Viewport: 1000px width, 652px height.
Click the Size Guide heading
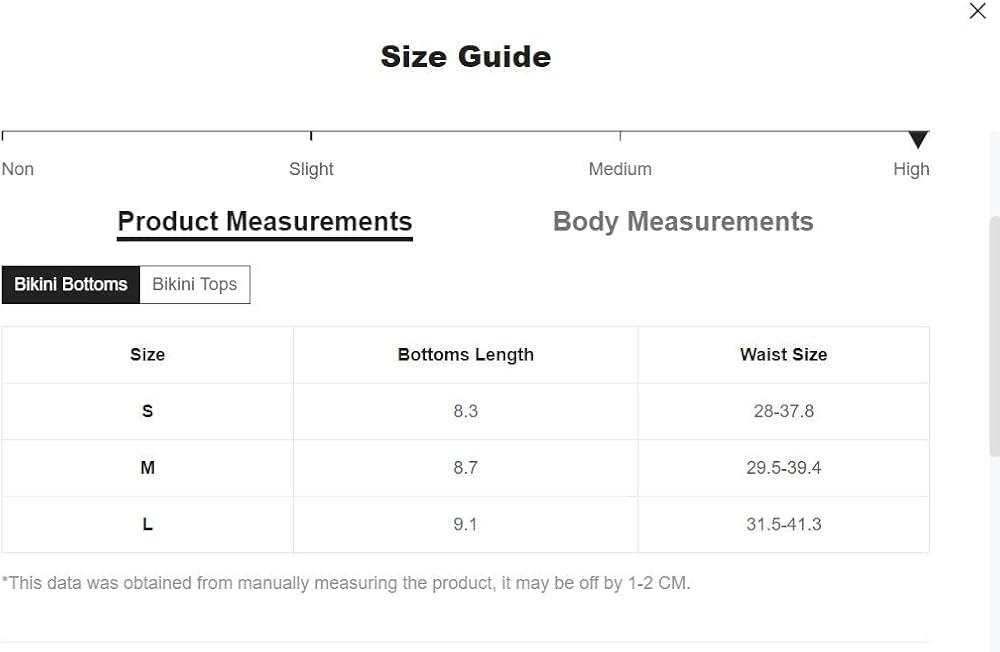tap(465, 56)
